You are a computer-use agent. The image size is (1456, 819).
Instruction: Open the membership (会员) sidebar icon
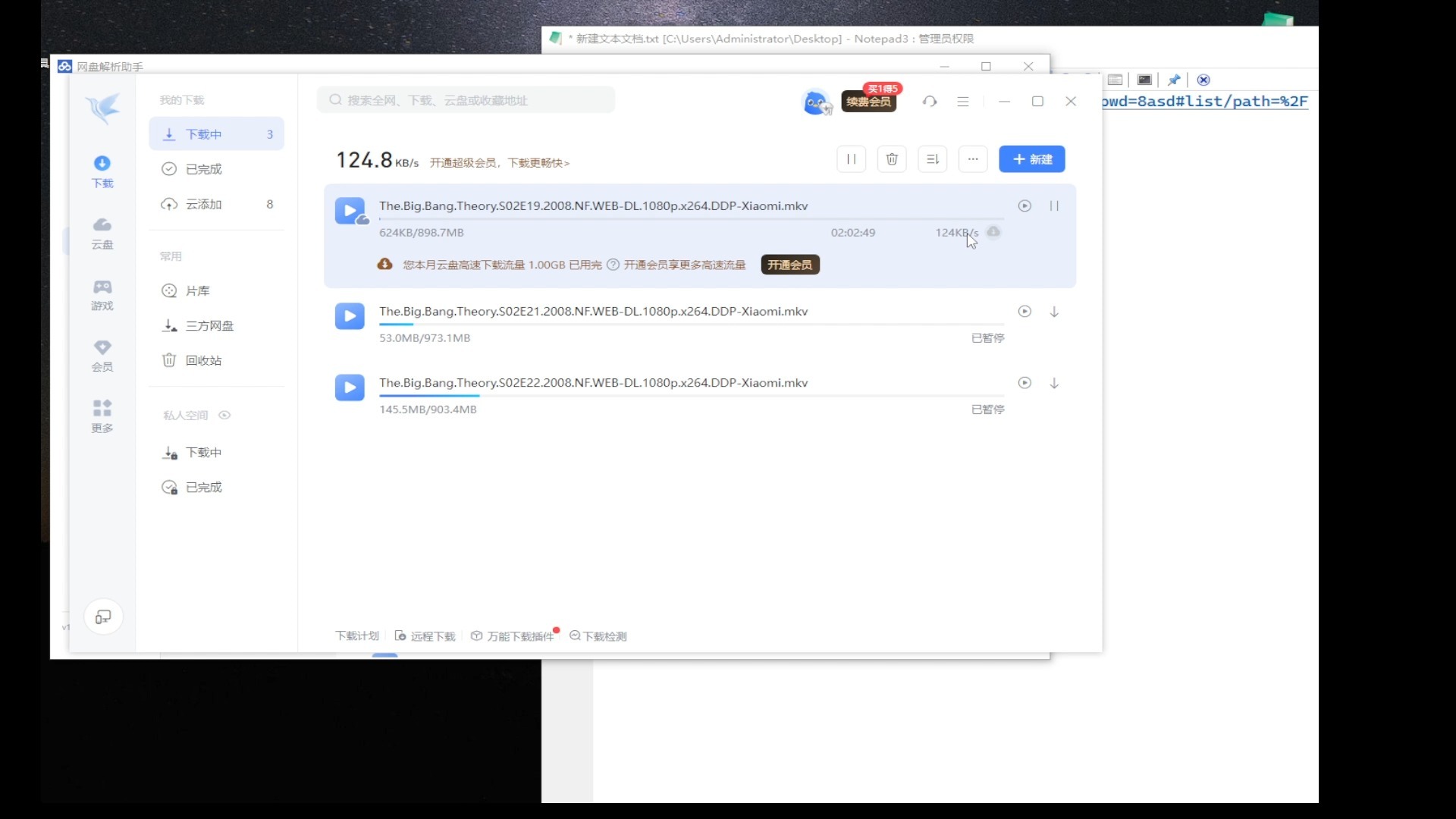point(102,355)
